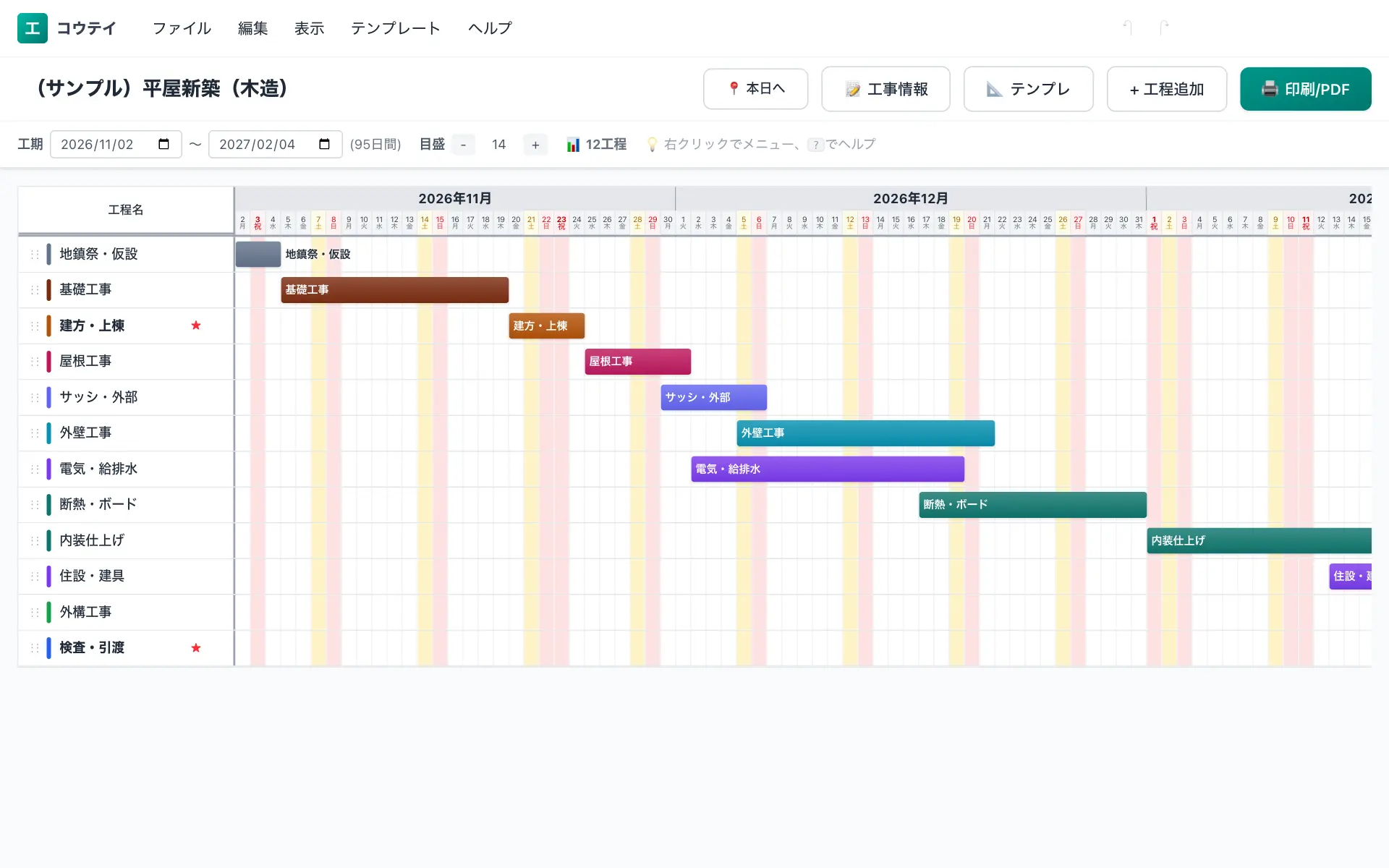Open the 表示 menu

[309, 28]
